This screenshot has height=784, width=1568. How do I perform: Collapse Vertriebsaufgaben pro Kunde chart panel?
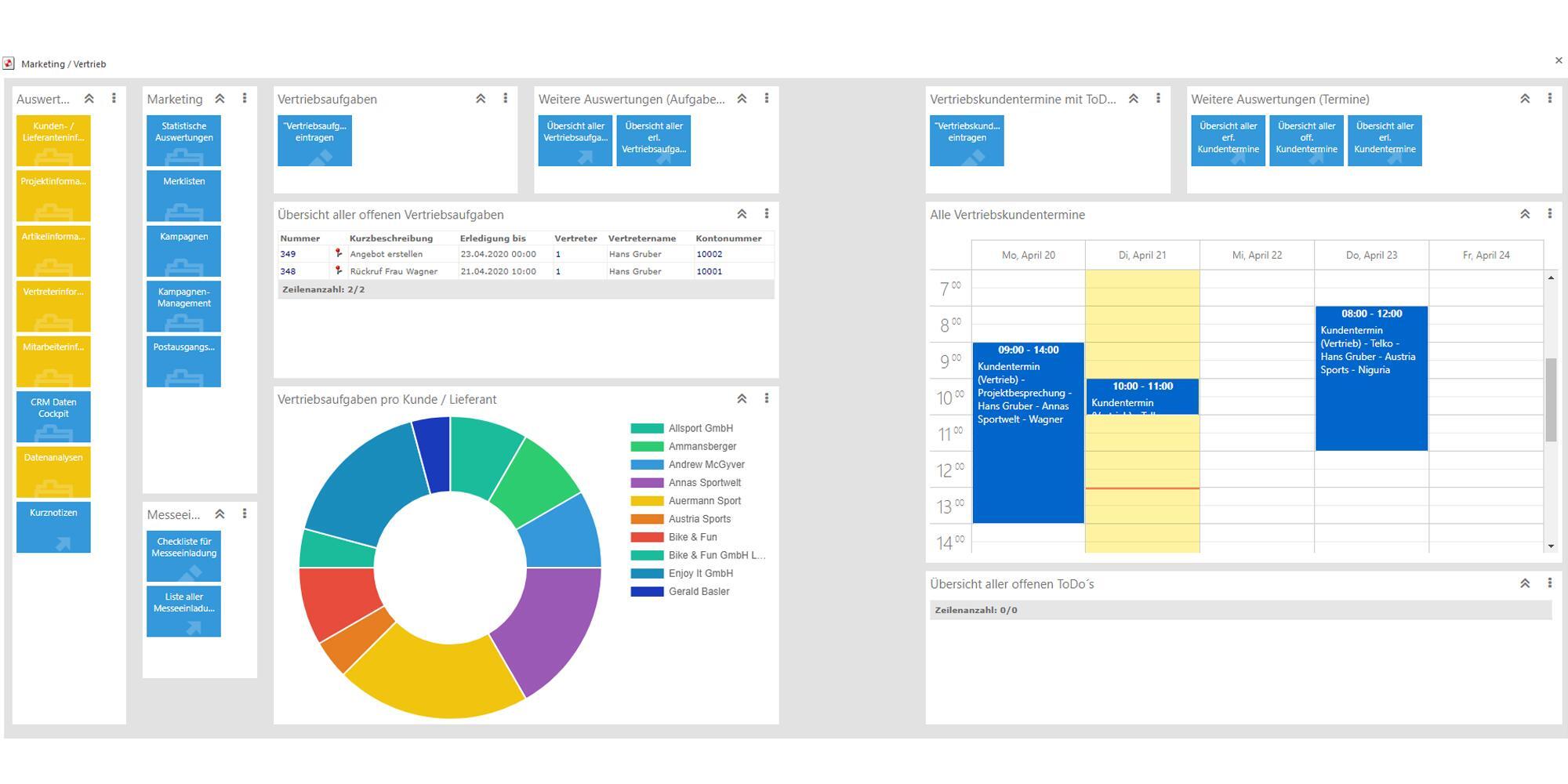(742, 399)
